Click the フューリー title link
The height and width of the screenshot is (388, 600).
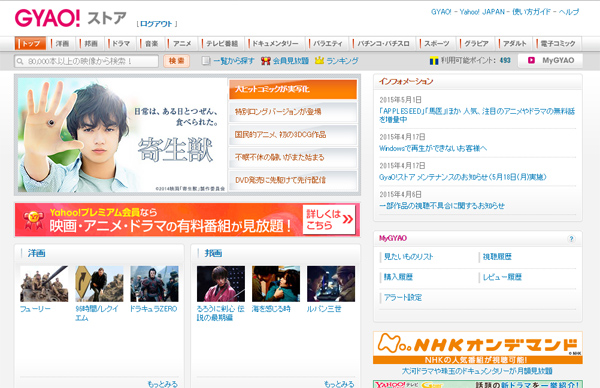(35, 309)
